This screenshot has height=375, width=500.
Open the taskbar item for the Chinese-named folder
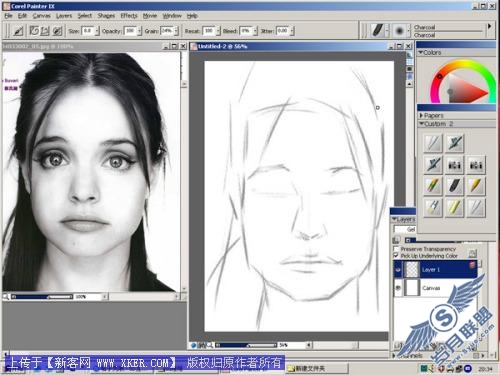[317, 368]
